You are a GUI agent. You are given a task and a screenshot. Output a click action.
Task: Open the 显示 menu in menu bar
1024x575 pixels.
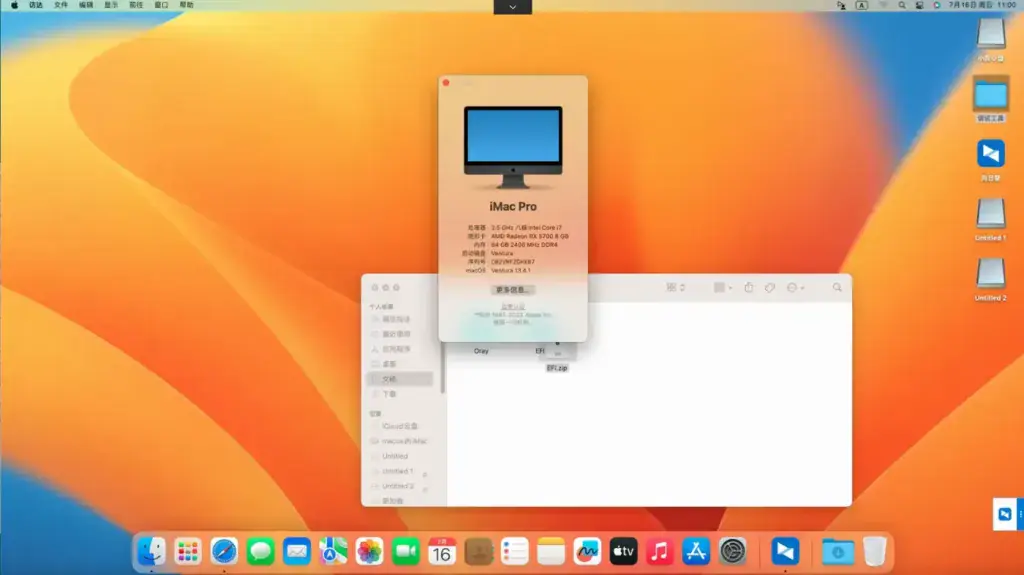[x=111, y=5]
